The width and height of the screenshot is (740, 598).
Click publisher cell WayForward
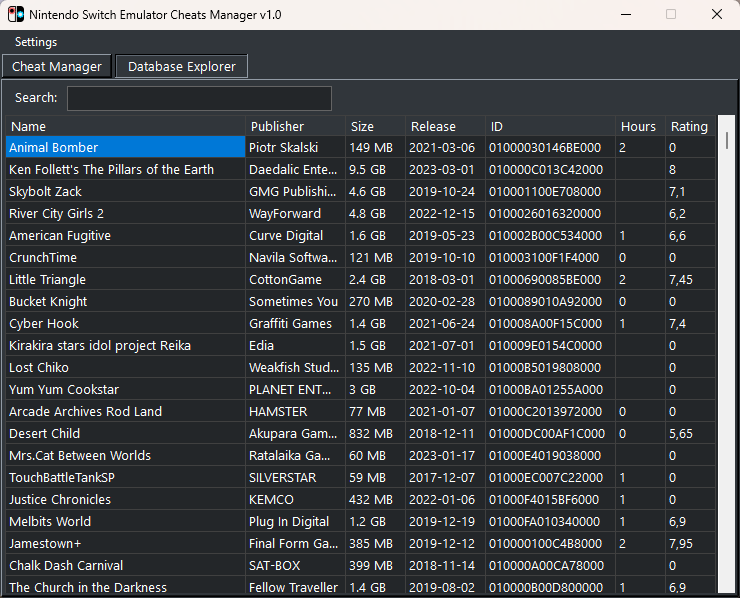pos(295,213)
